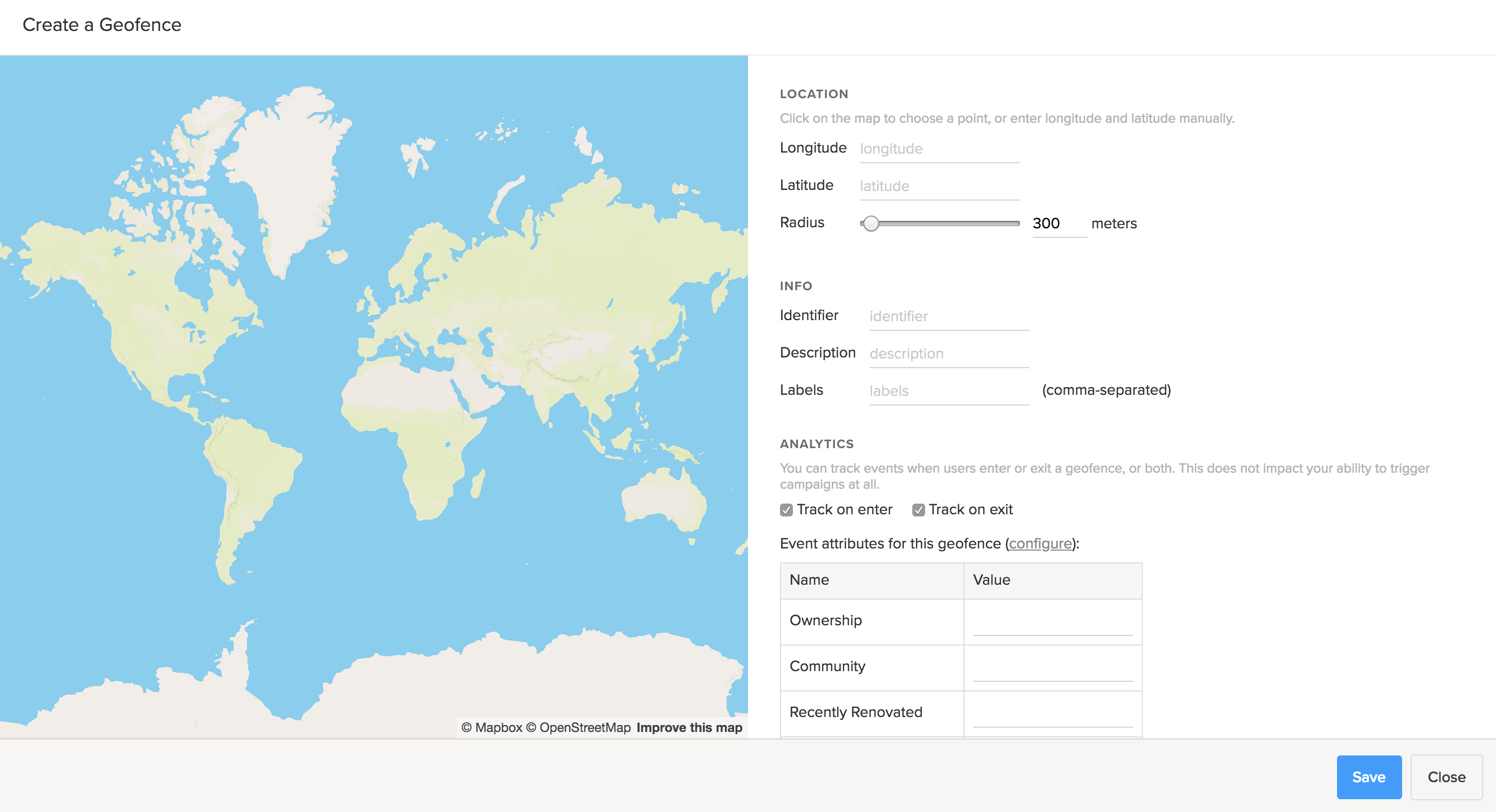Image resolution: width=1496 pixels, height=812 pixels.
Task: Open the configure event attributes link
Action: [x=1040, y=544]
